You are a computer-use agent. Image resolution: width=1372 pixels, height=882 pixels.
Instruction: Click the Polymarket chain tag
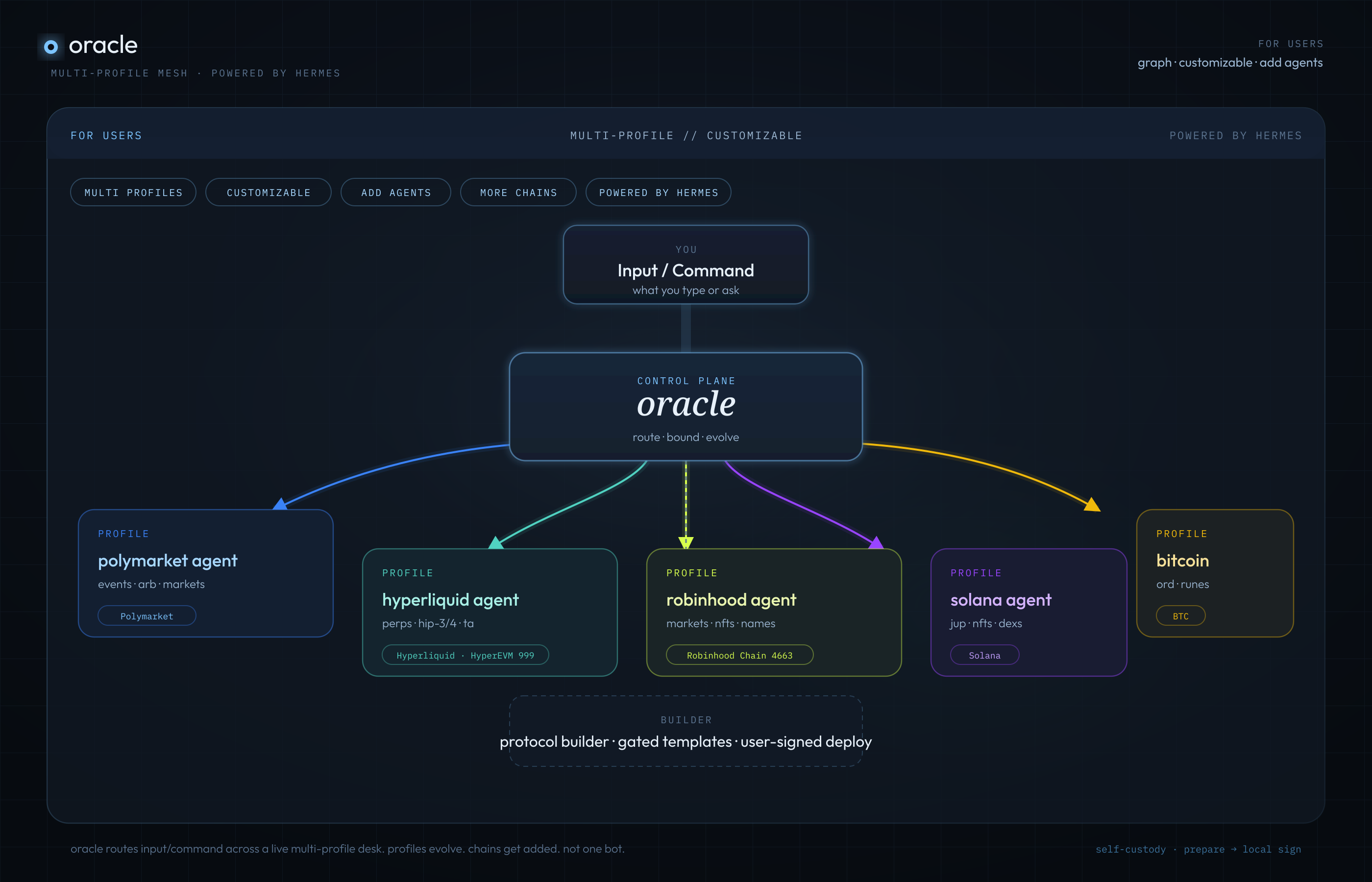click(147, 616)
